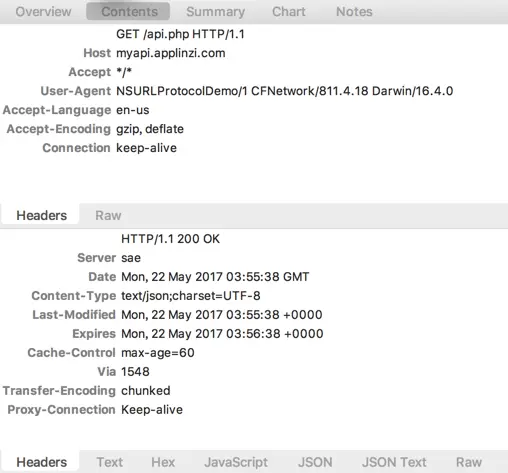Select the Proxy-Connection Keep-alive value

152,410
